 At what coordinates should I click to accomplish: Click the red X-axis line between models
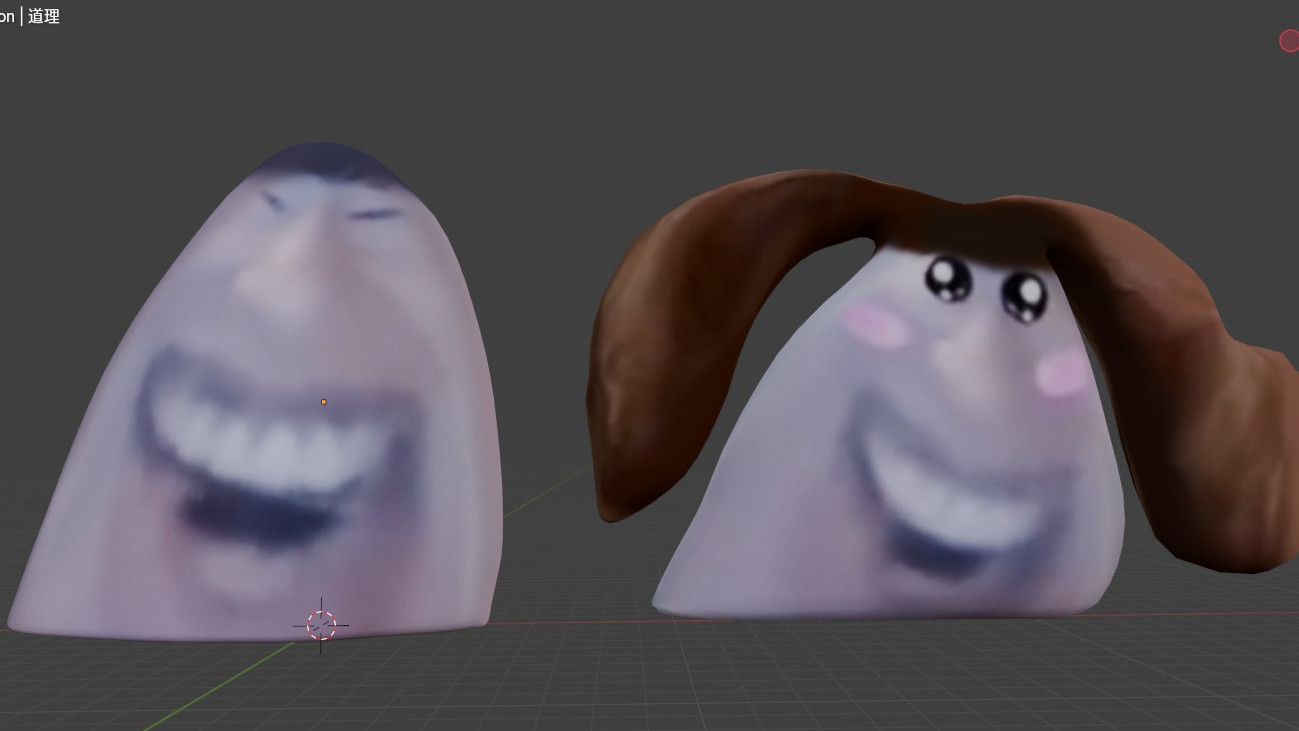(x=570, y=622)
